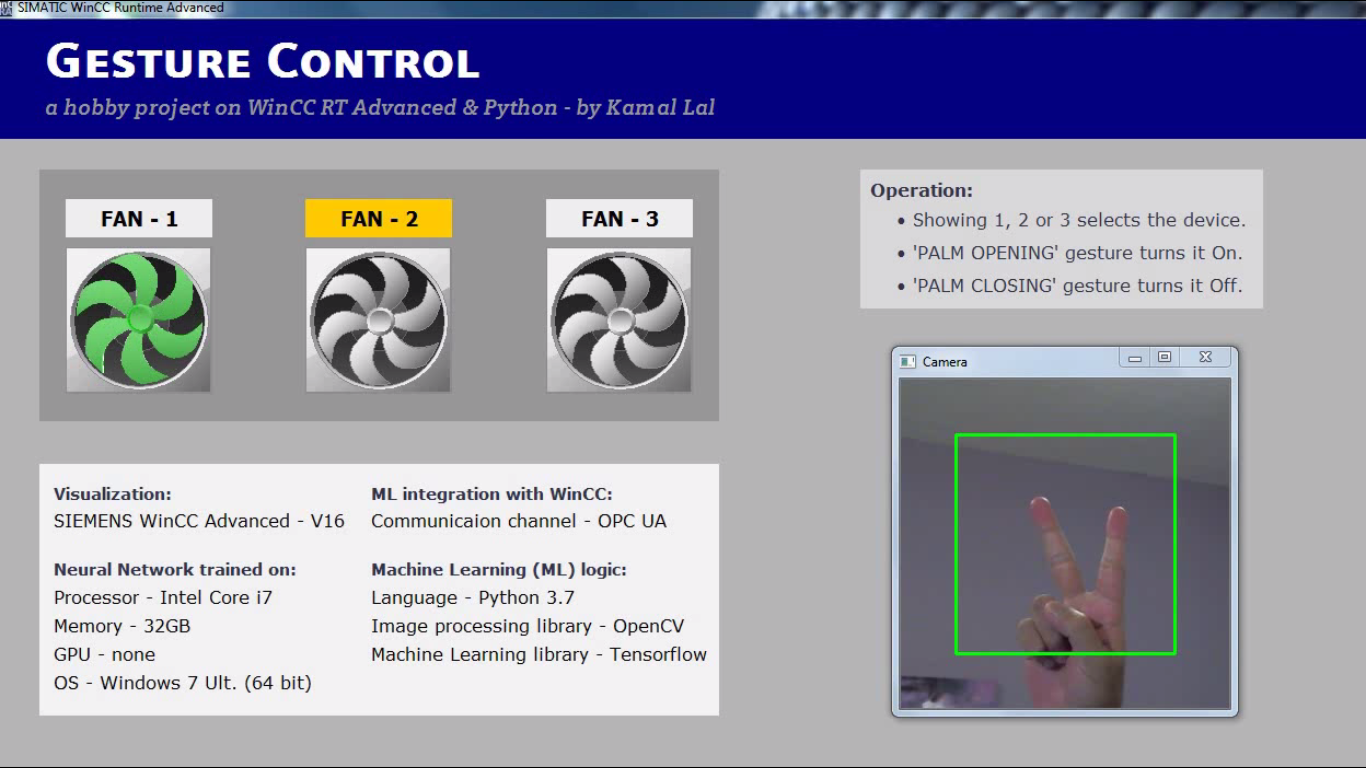This screenshot has height=768, width=1366.
Task: Click the 'Showing 1, 2 or 3' bullet text
Action: point(1080,219)
